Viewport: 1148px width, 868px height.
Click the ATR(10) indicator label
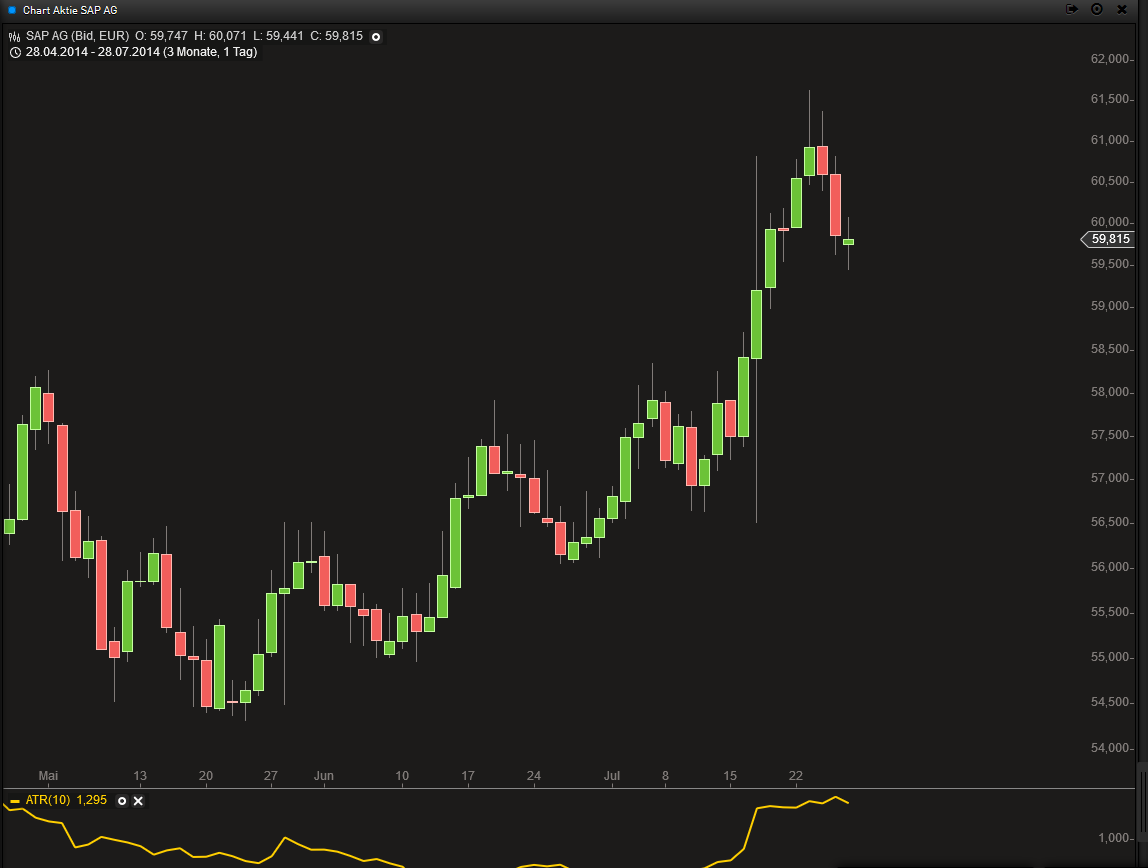click(x=47, y=801)
